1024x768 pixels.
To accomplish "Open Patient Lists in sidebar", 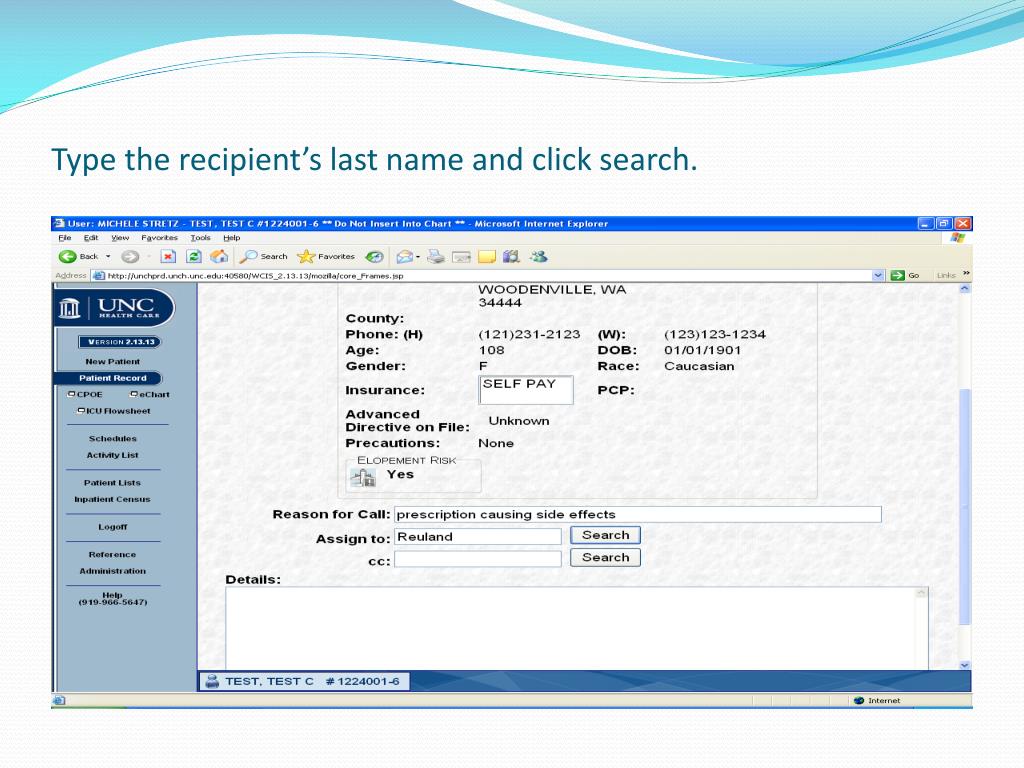I will click(x=112, y=483).
